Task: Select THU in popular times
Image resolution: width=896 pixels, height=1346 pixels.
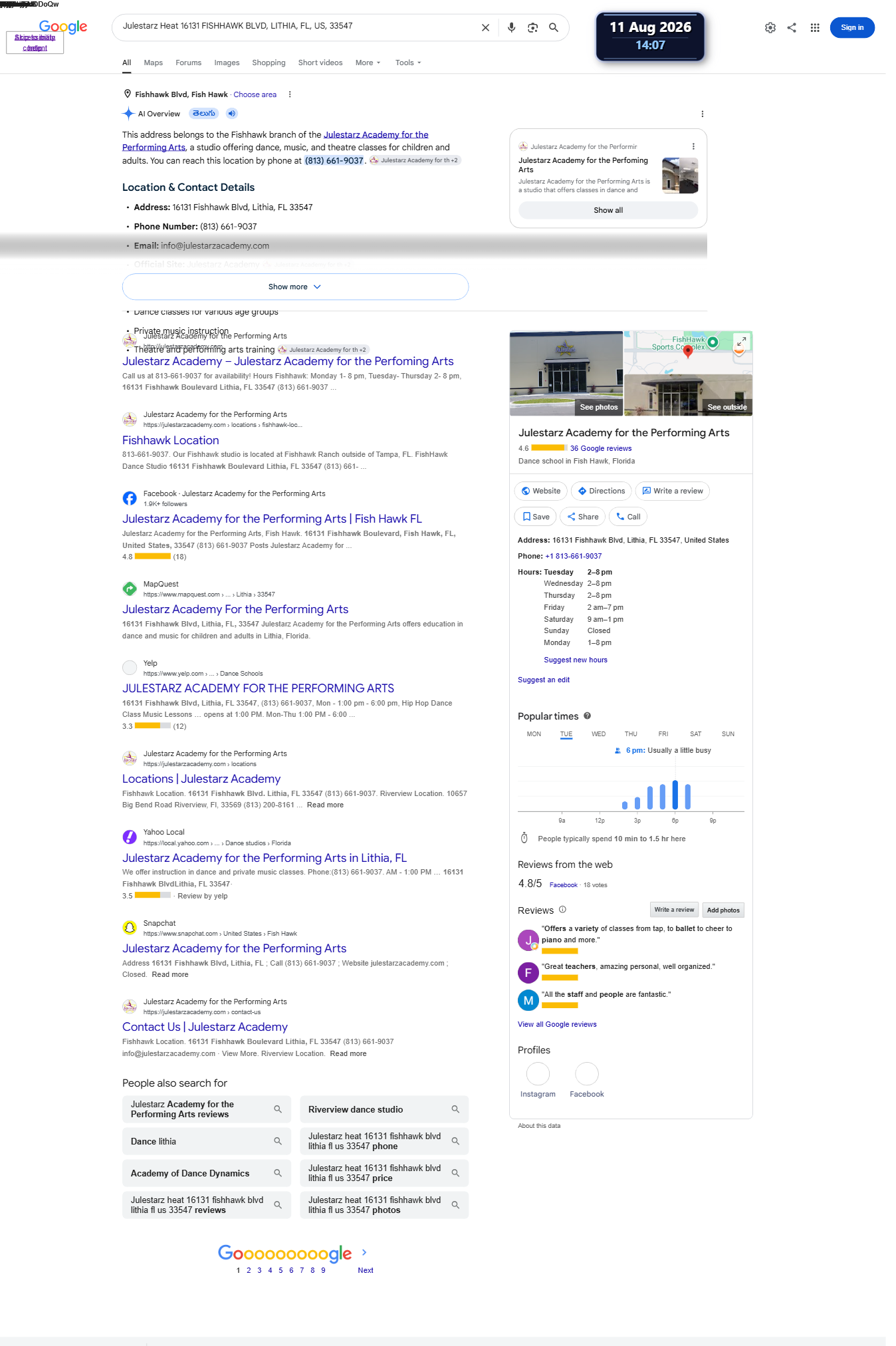Action: [631, 734]
